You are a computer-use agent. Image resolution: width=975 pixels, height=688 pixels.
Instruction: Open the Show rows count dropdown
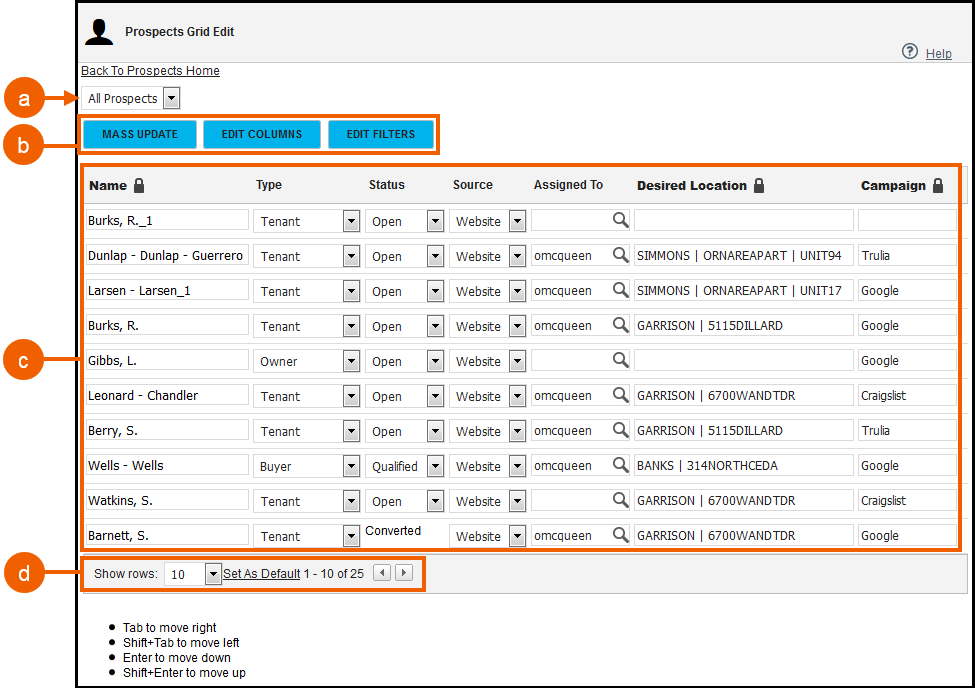pyautogui.click(x=213, y=574)
